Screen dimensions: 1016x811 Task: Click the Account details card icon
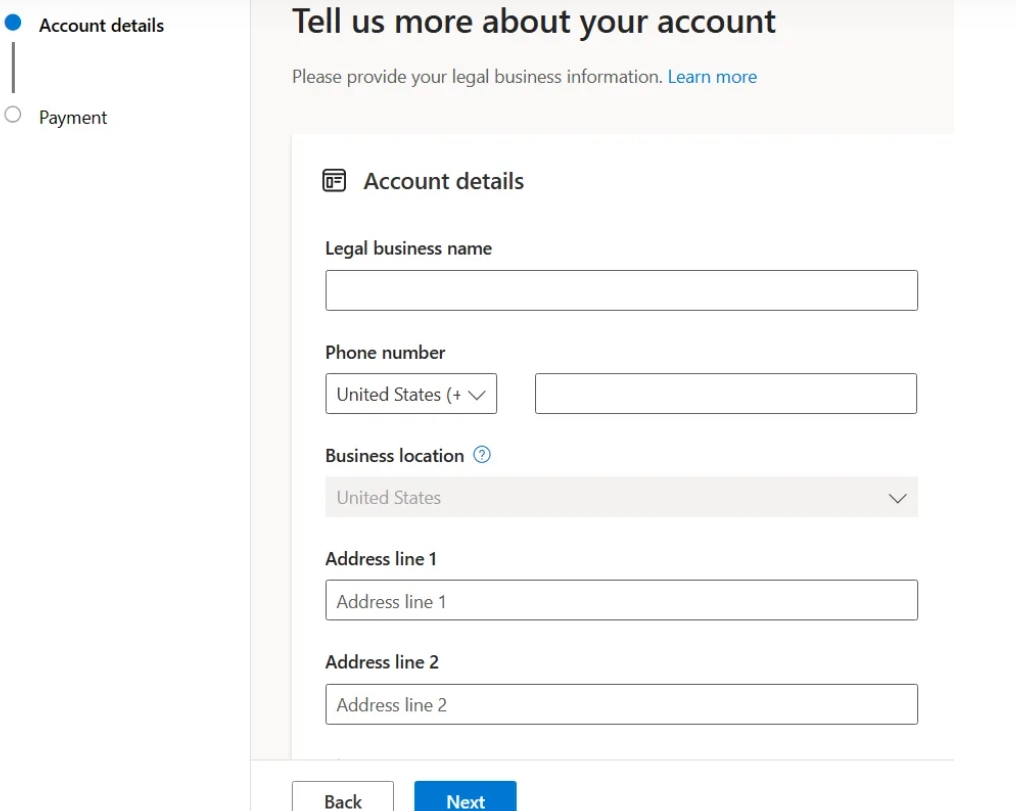[x=334, y=181]
